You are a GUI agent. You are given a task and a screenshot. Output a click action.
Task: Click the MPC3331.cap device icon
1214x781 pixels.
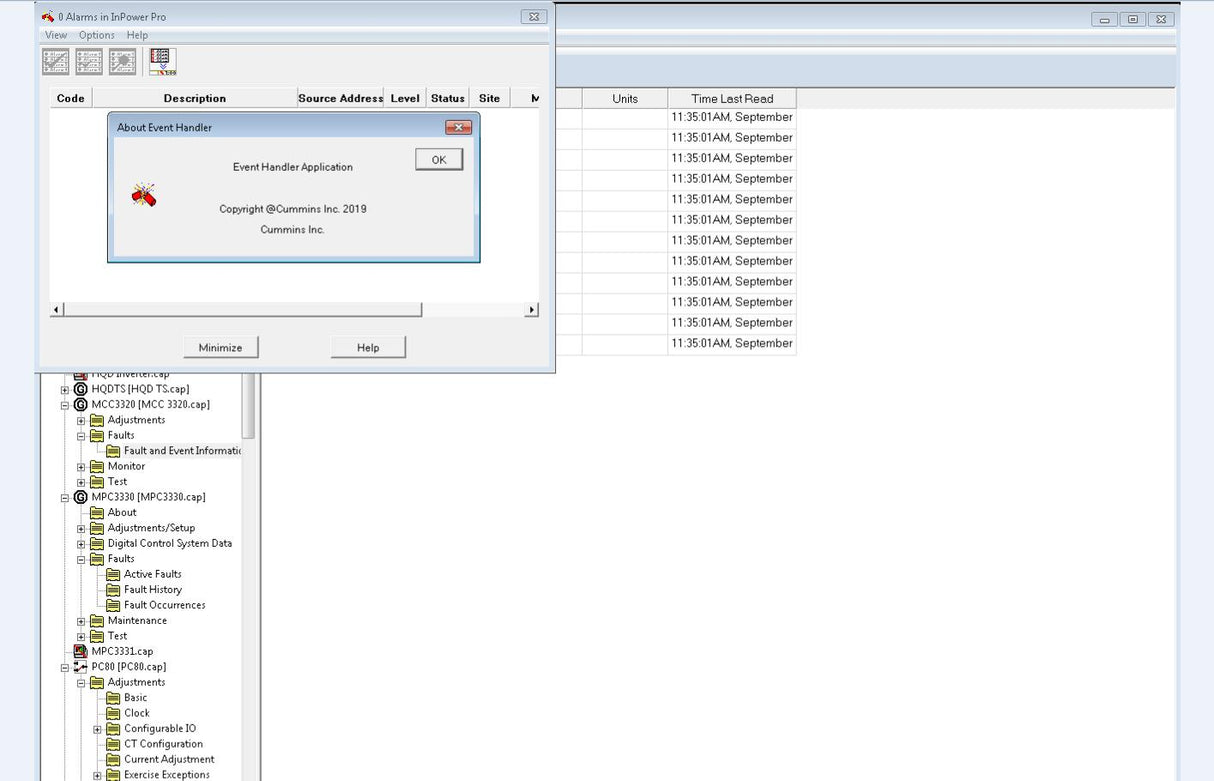(81, 651)
